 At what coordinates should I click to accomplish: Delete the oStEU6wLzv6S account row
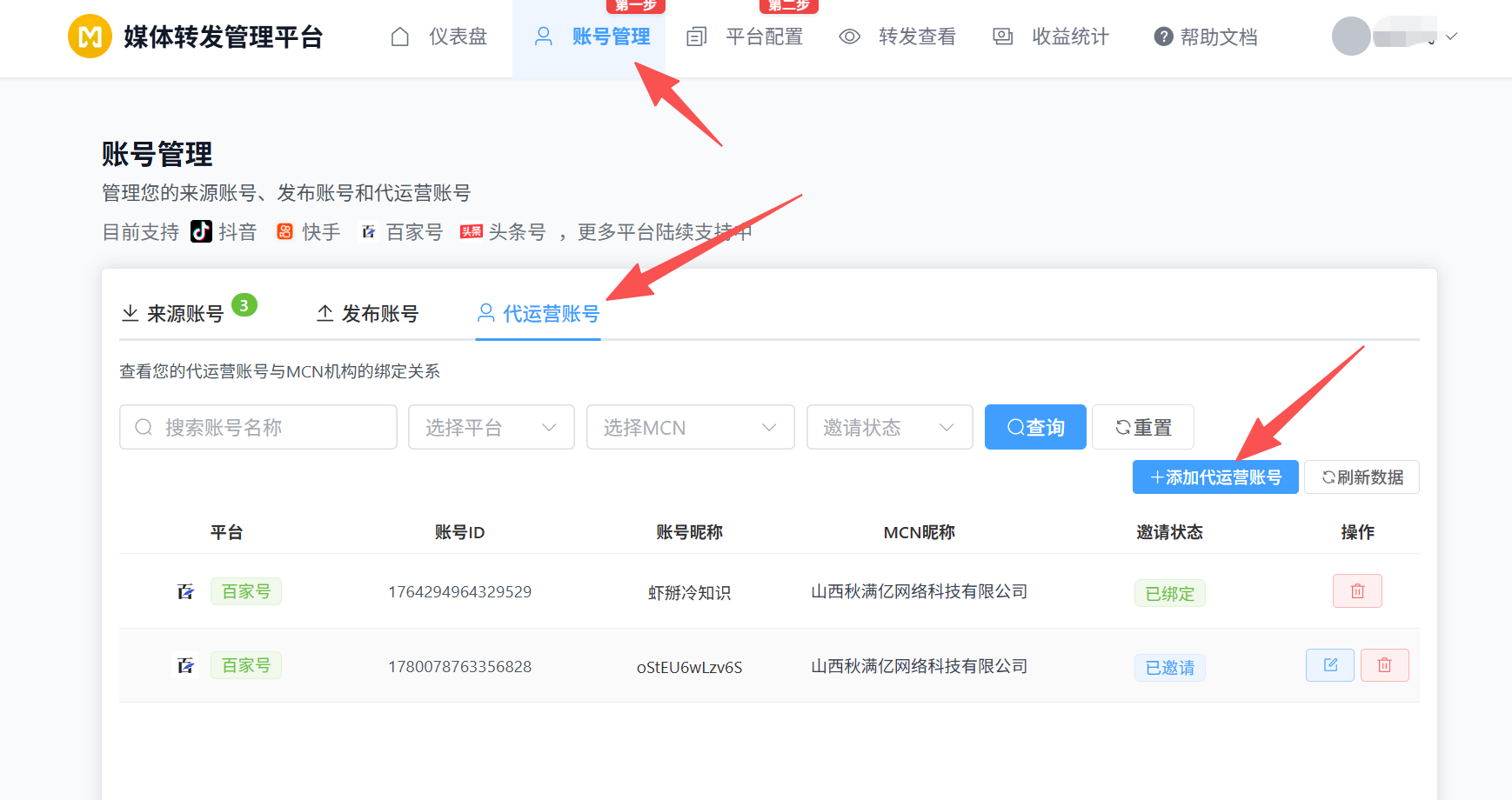1384,665
